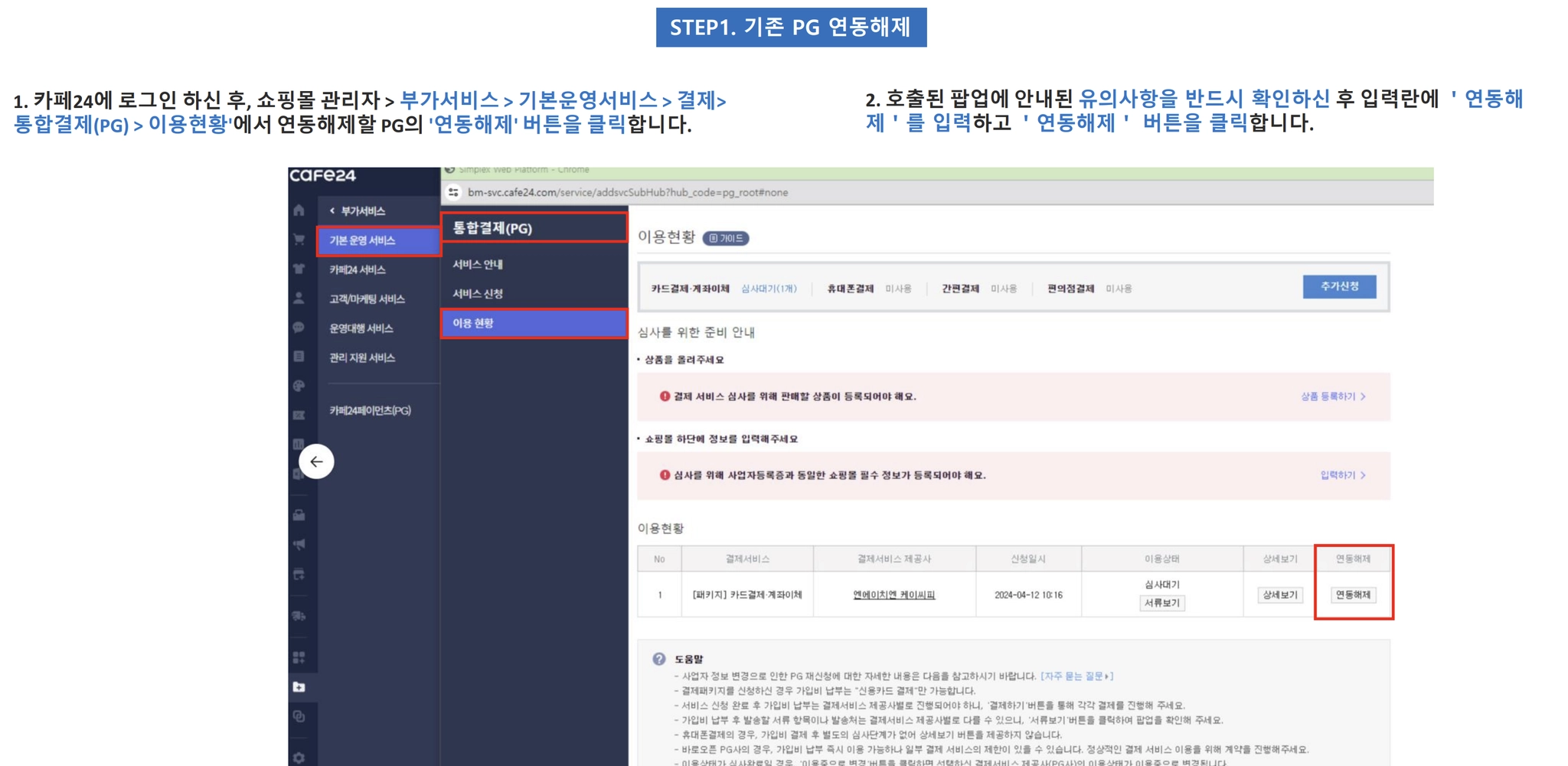
Task: Click the 심사대기(1개) status link
Action: point(769,288)
